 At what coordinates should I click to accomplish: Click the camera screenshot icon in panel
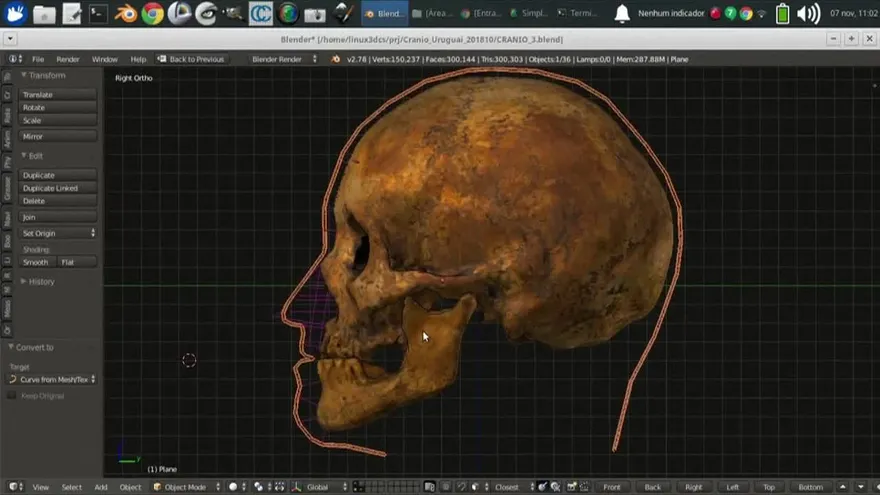pyautogui.click(x=315, y=14)
